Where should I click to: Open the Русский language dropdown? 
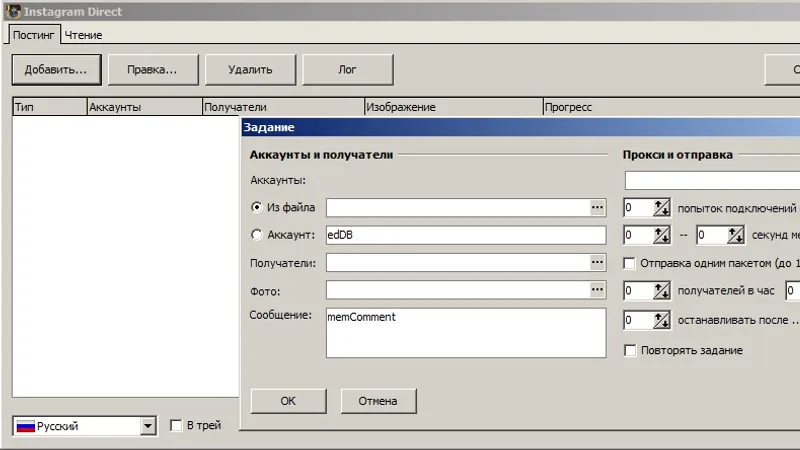(x=147, y=426)
